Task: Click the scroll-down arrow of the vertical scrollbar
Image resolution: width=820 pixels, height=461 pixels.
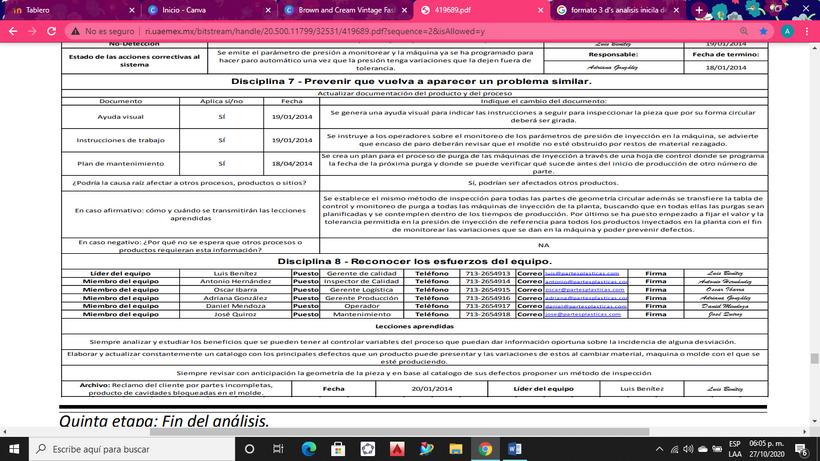Action: tap(814, 421)
